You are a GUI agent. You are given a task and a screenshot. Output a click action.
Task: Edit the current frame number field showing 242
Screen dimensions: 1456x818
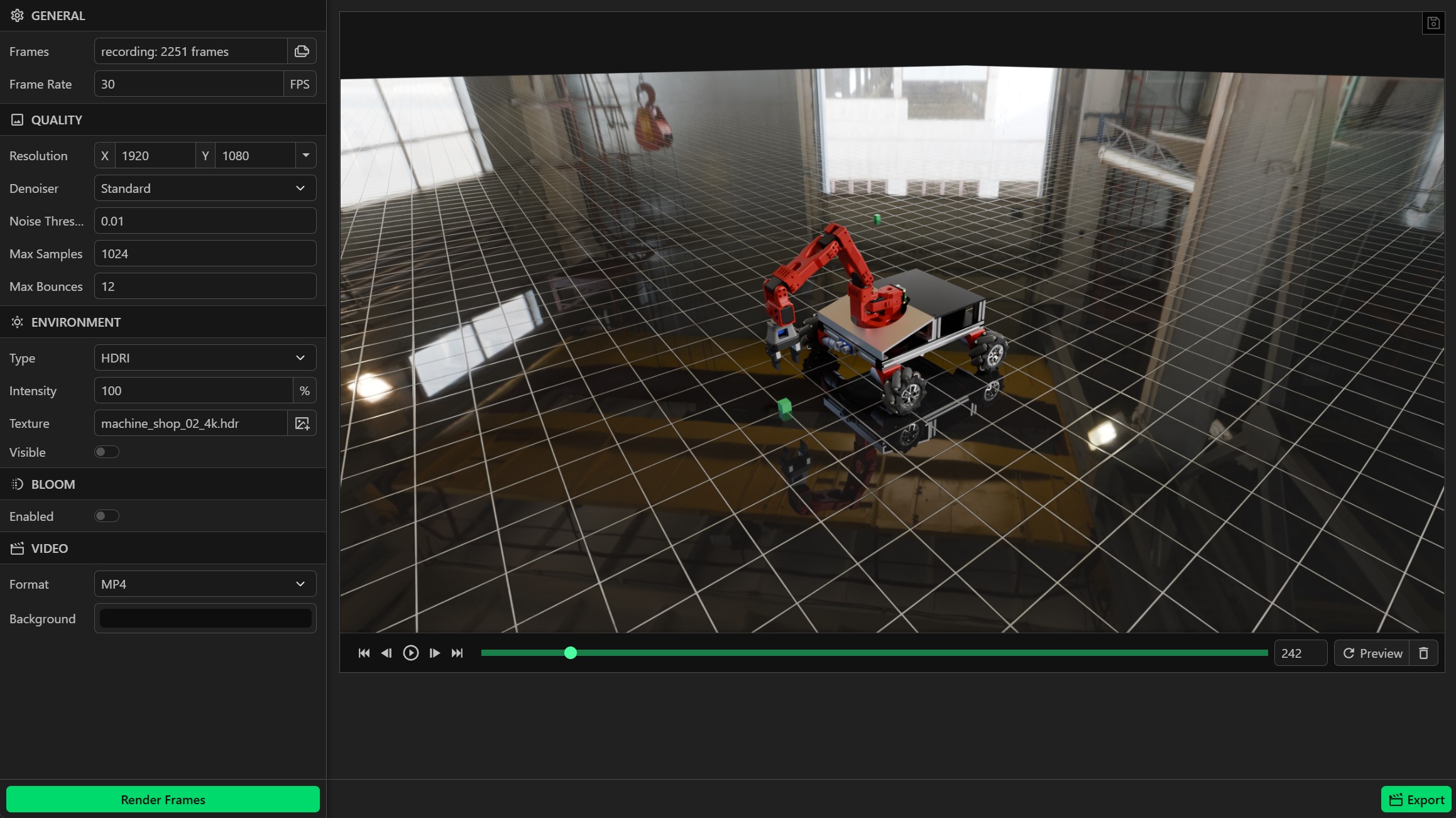click(x=1300, y=653)
